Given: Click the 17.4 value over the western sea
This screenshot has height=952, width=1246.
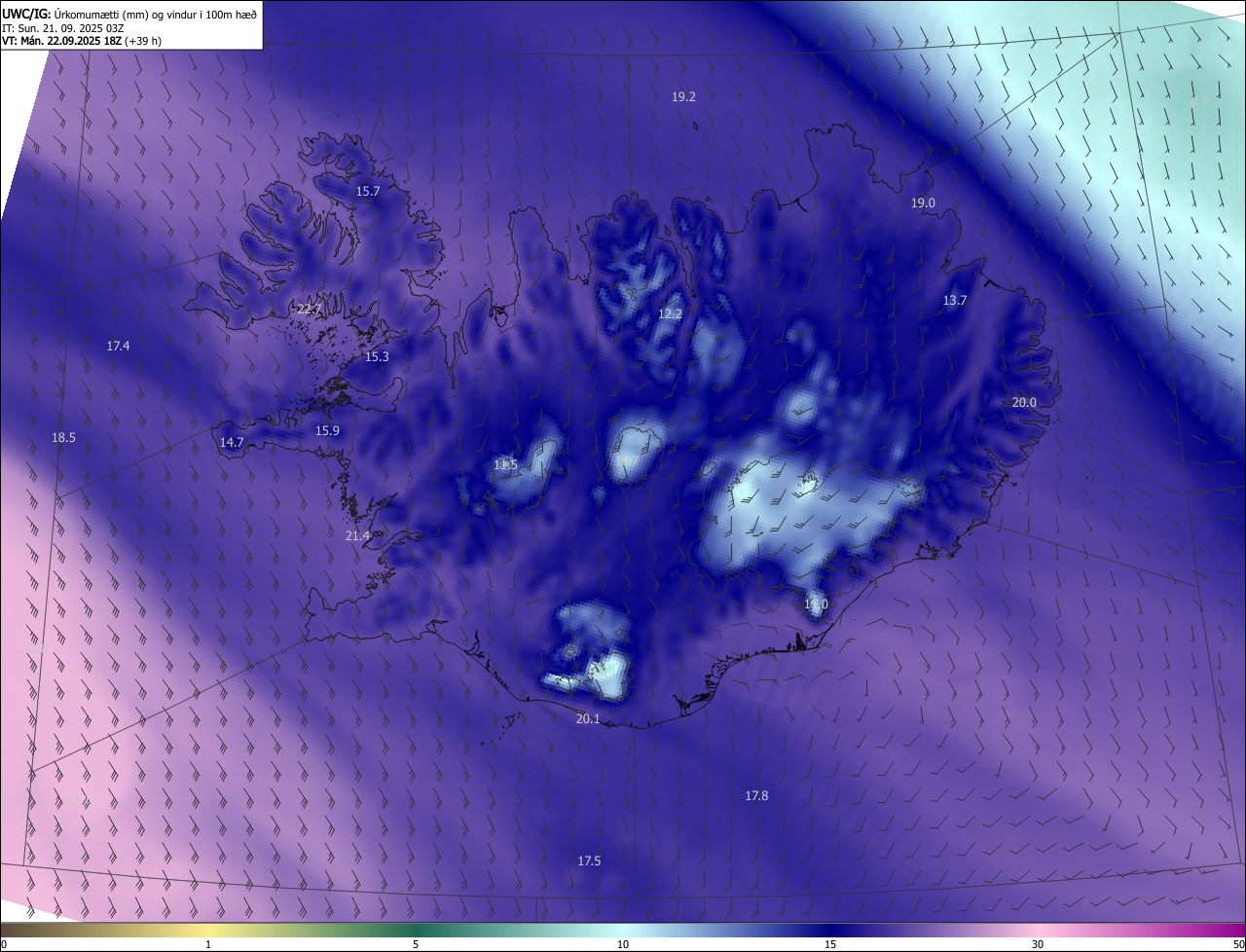Looking at the screenshot, I should pyautogui.click(x=118, y=347).
